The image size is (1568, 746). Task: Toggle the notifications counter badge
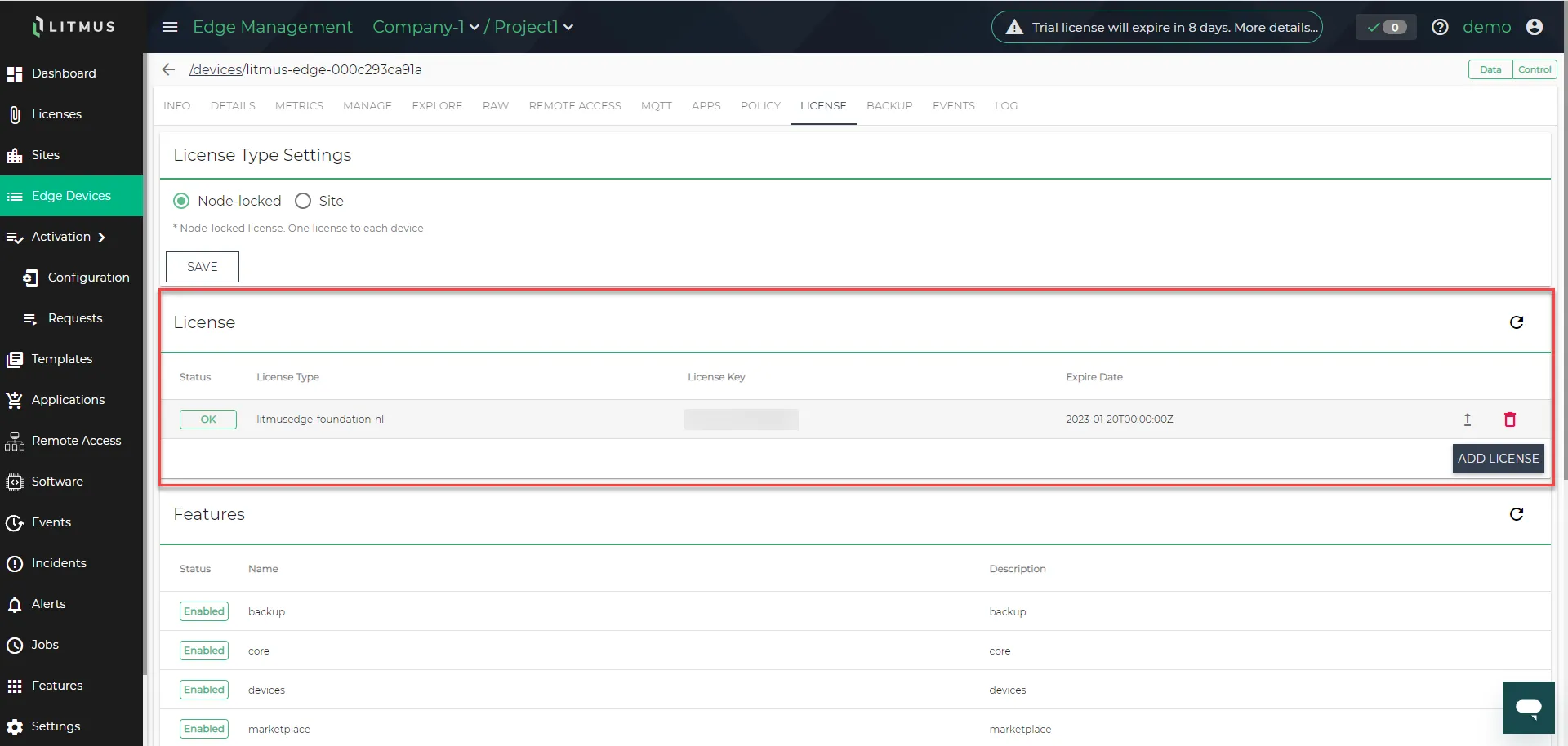point(1386,27)
